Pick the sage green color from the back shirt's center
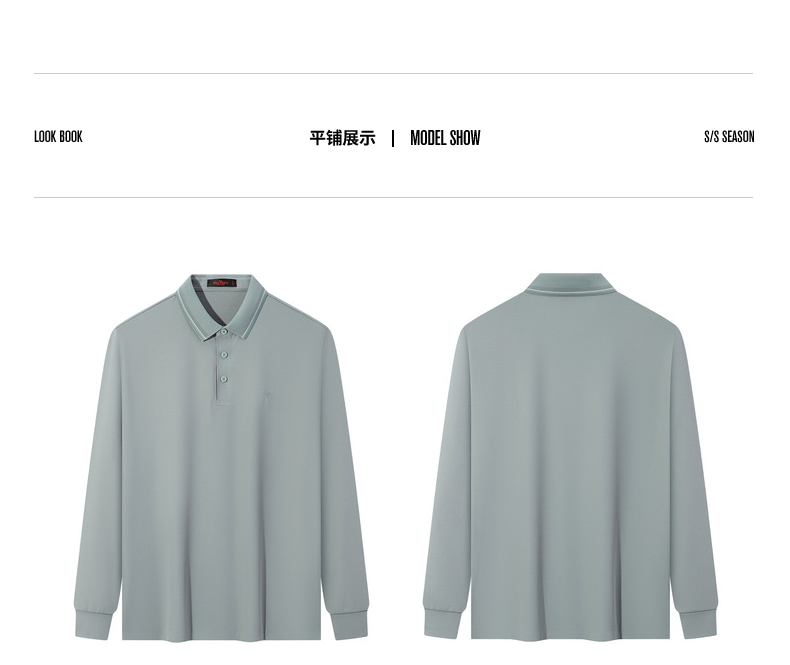This screenshot has width=790, height=665. (x=570, y=453)
